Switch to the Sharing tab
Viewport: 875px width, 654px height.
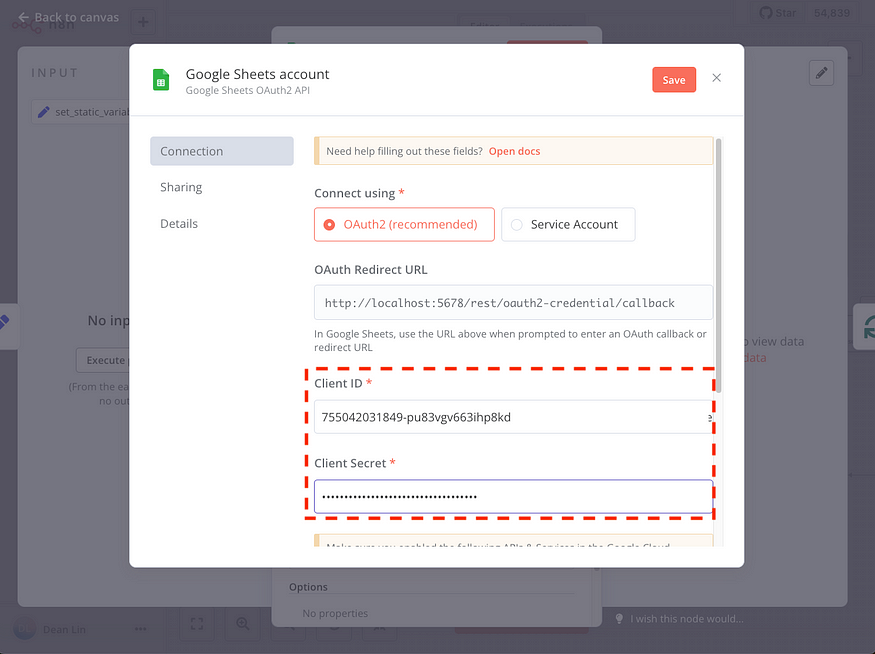[181, 187]
